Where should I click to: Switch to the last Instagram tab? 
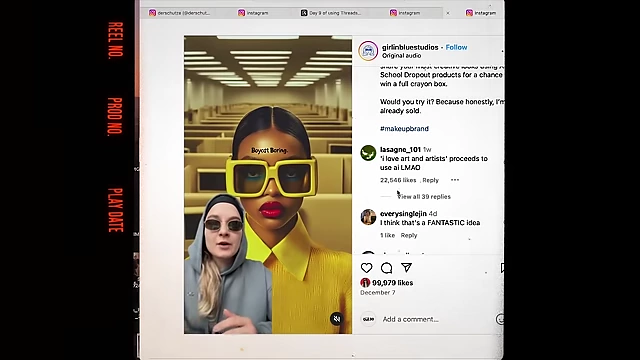point(481,13)
